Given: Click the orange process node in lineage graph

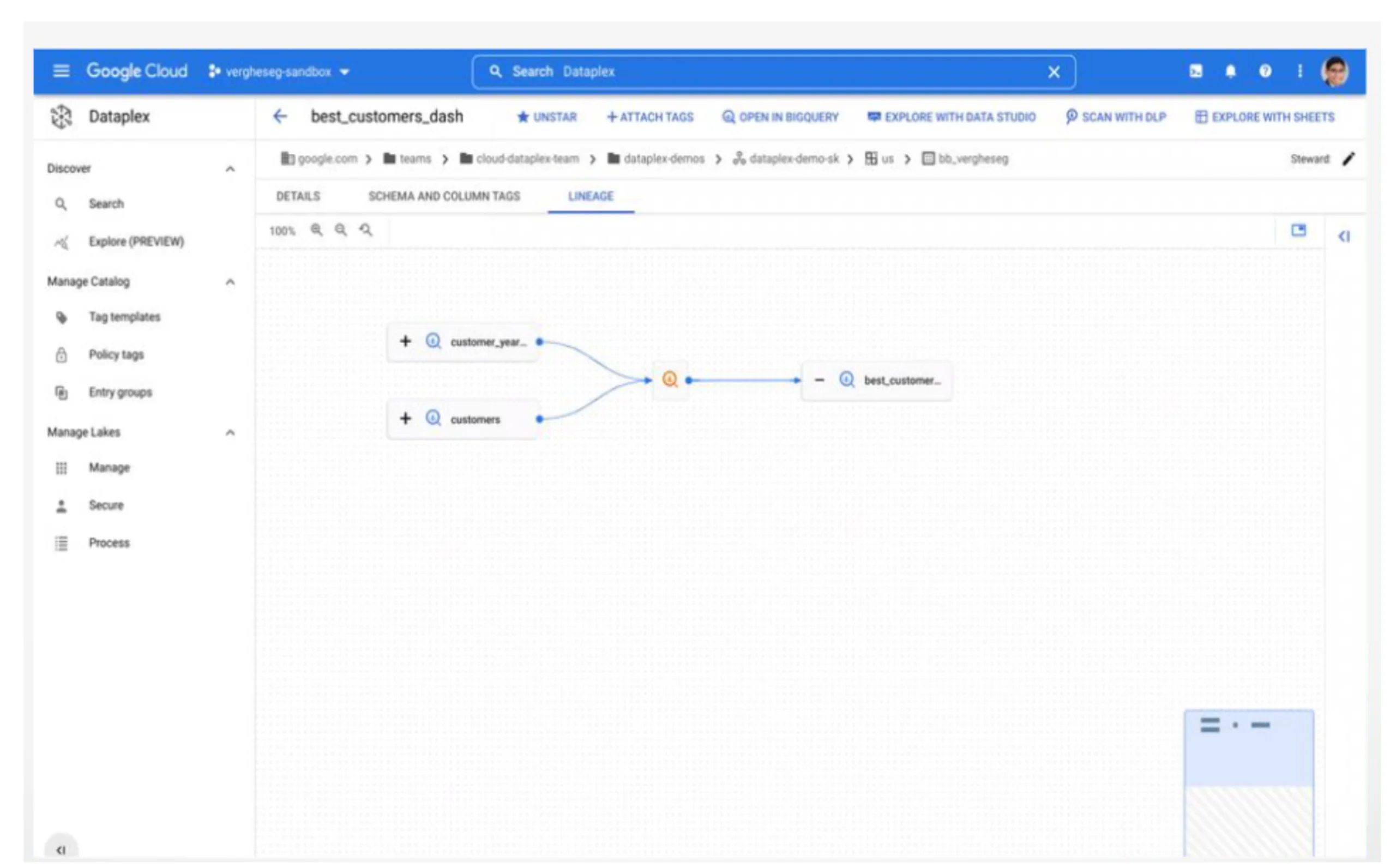Looking at the screenshot, I should 669,379.
